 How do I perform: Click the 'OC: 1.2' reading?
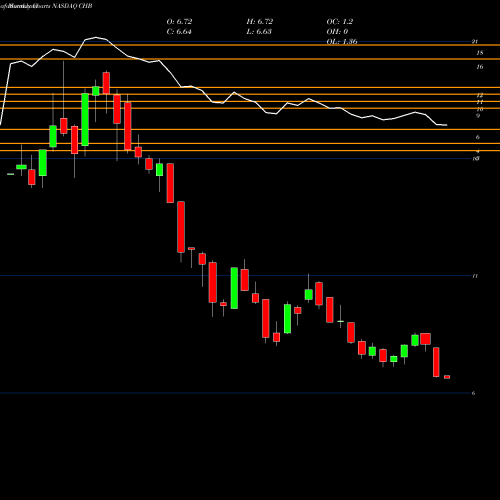pyautogui.click(x=340, y=22)
